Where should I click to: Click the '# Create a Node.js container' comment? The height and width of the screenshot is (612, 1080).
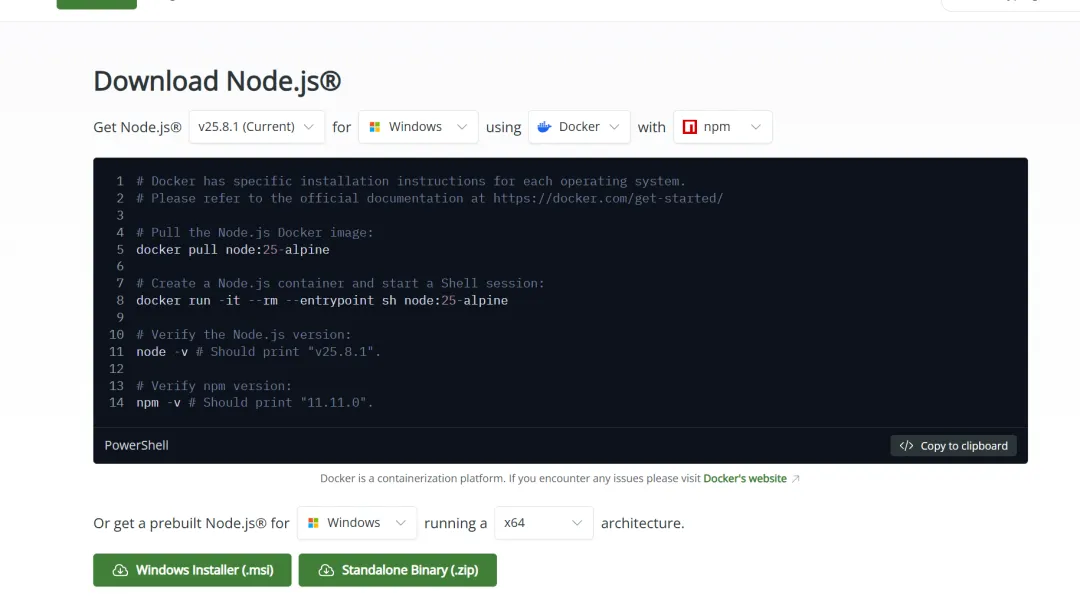coord(340,283)
